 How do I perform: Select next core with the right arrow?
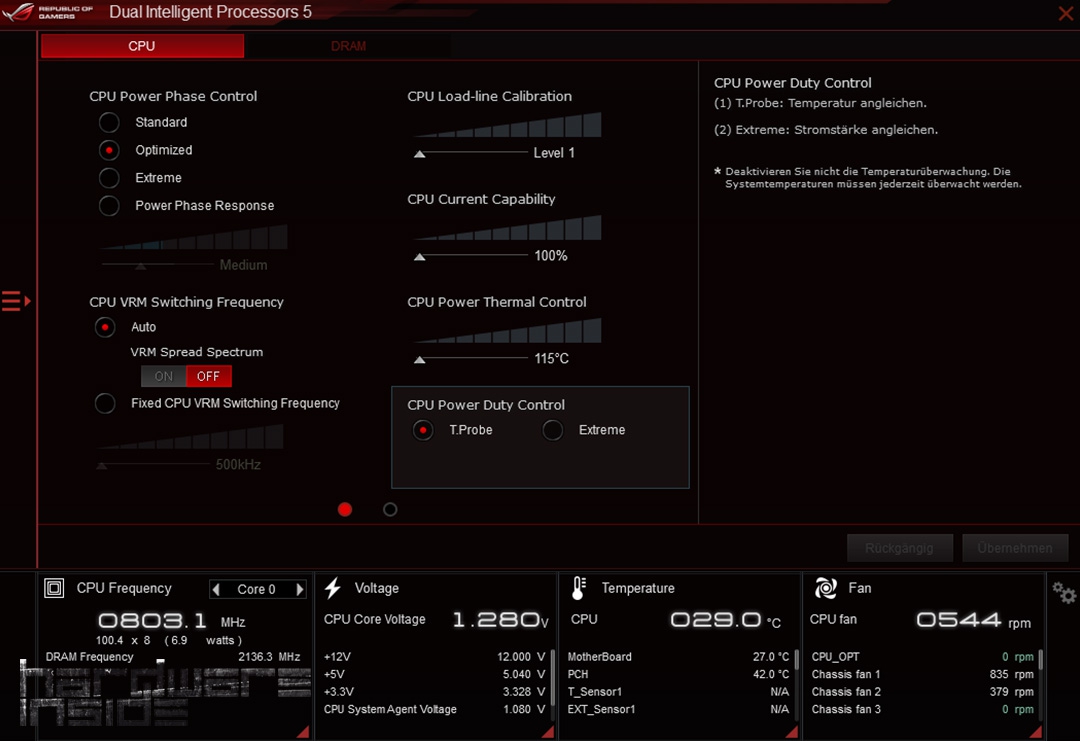pyautogui.click(x=300, y=589)
